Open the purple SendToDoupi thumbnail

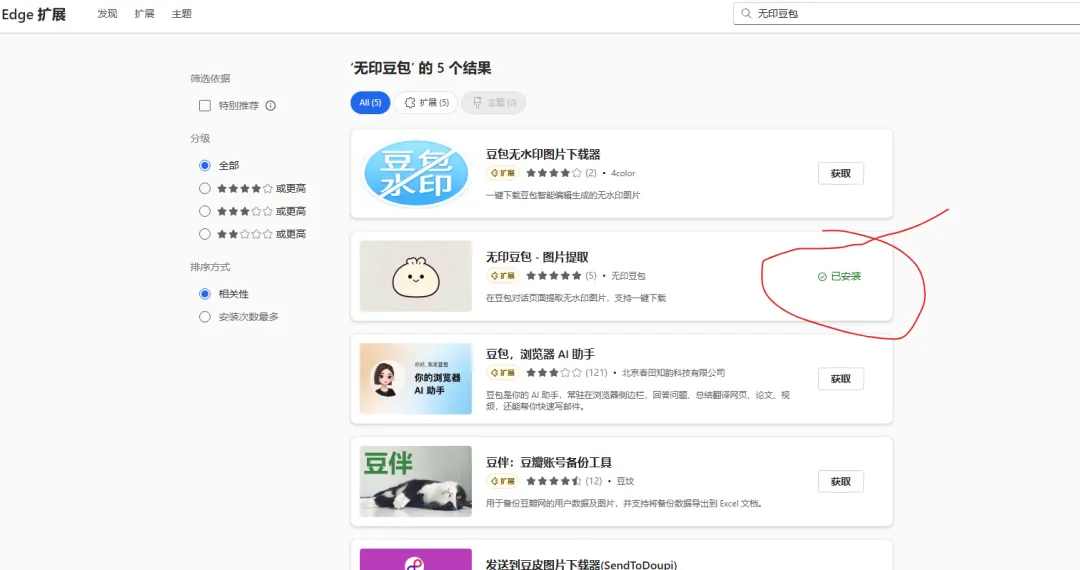[x=415, y=559]
